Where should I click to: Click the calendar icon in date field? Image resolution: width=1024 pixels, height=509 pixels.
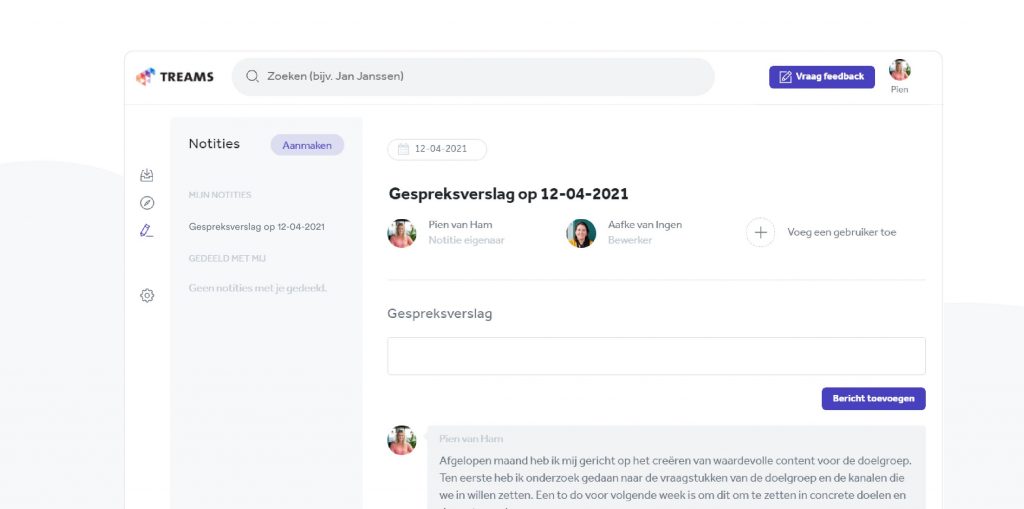click(x=403, y=149)
